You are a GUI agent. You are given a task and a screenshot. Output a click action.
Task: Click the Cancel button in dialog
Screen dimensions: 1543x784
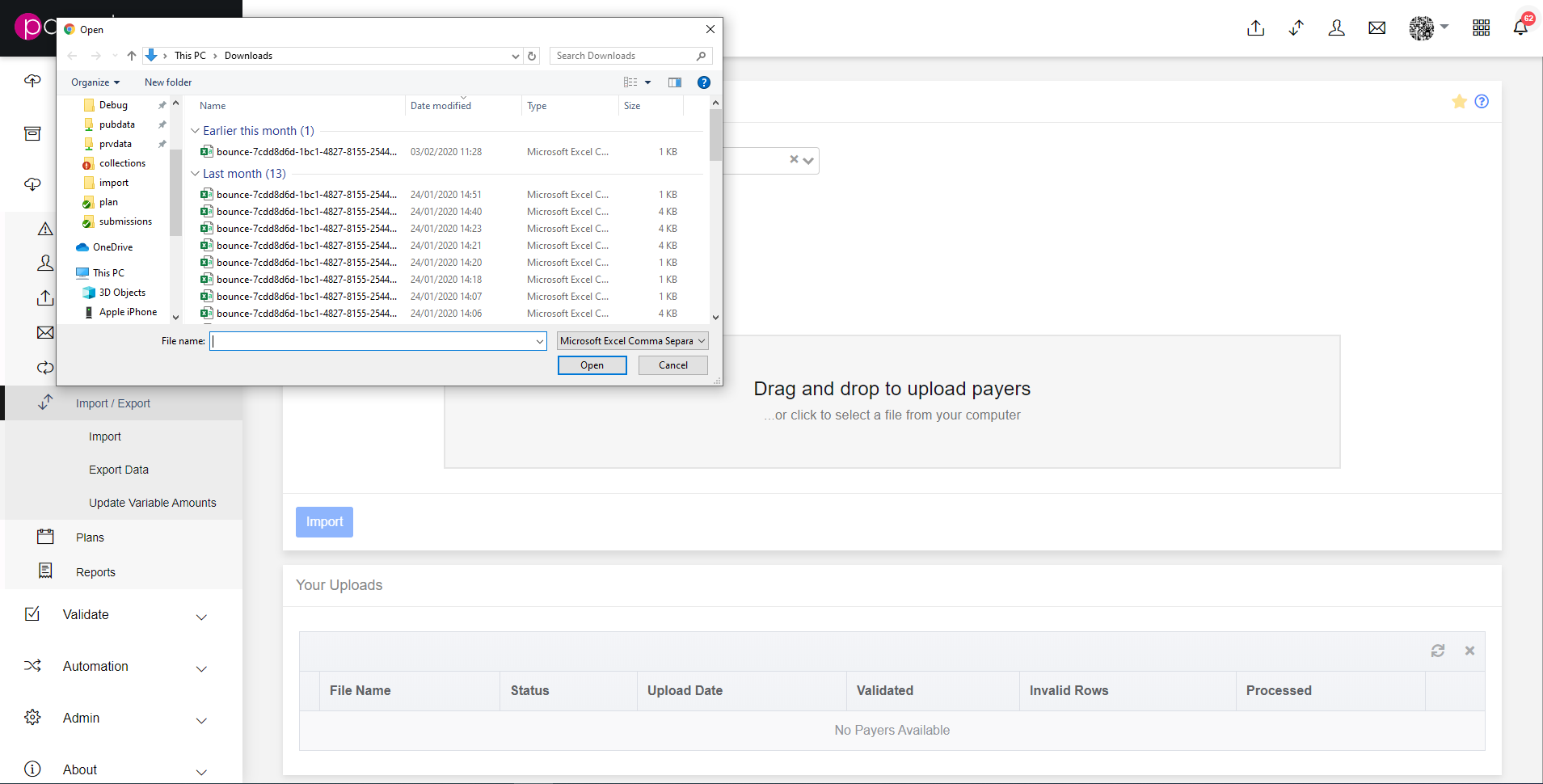click(673, 365)
